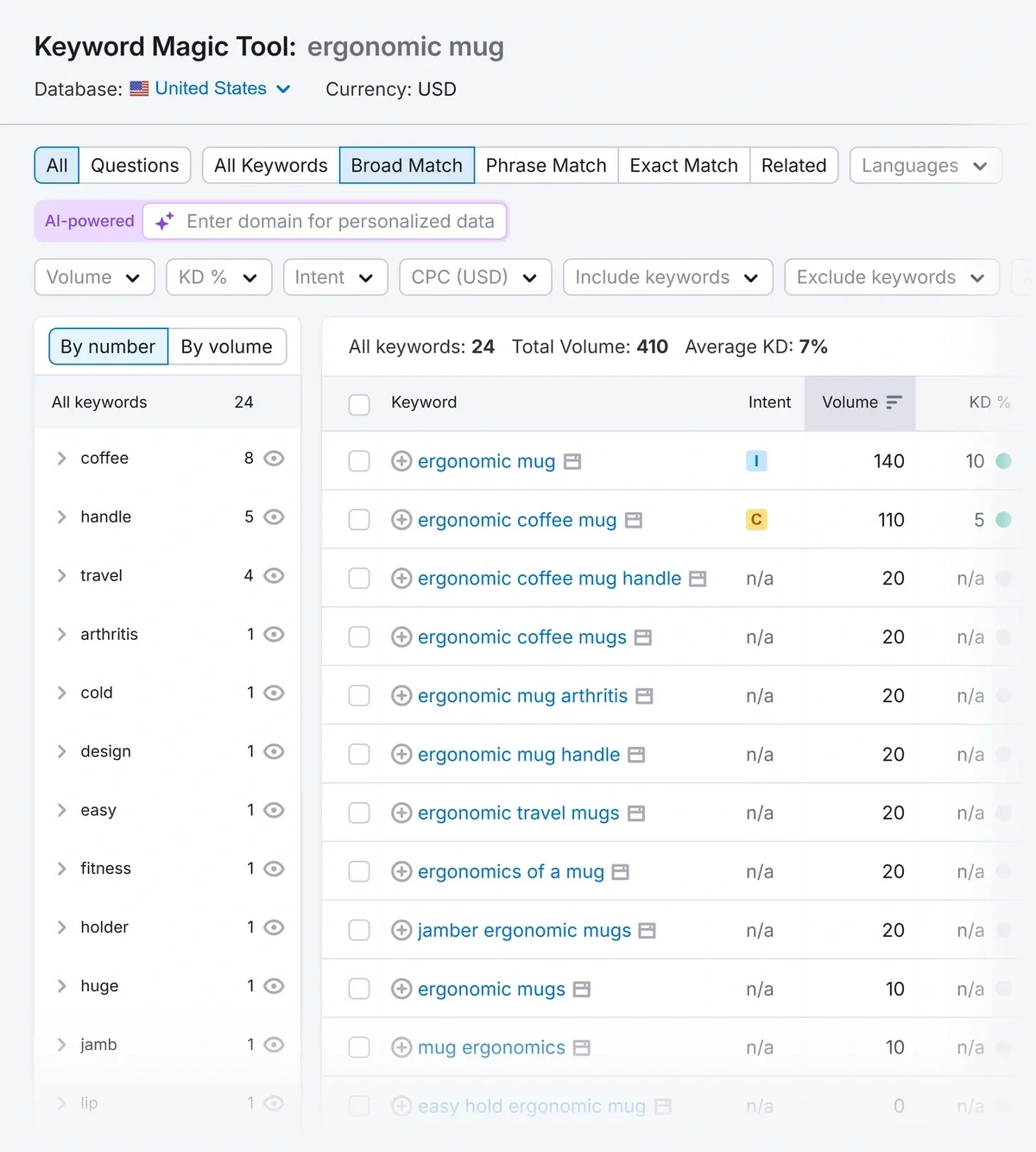Click the Enter domain for personalized data field

(337, 221)
